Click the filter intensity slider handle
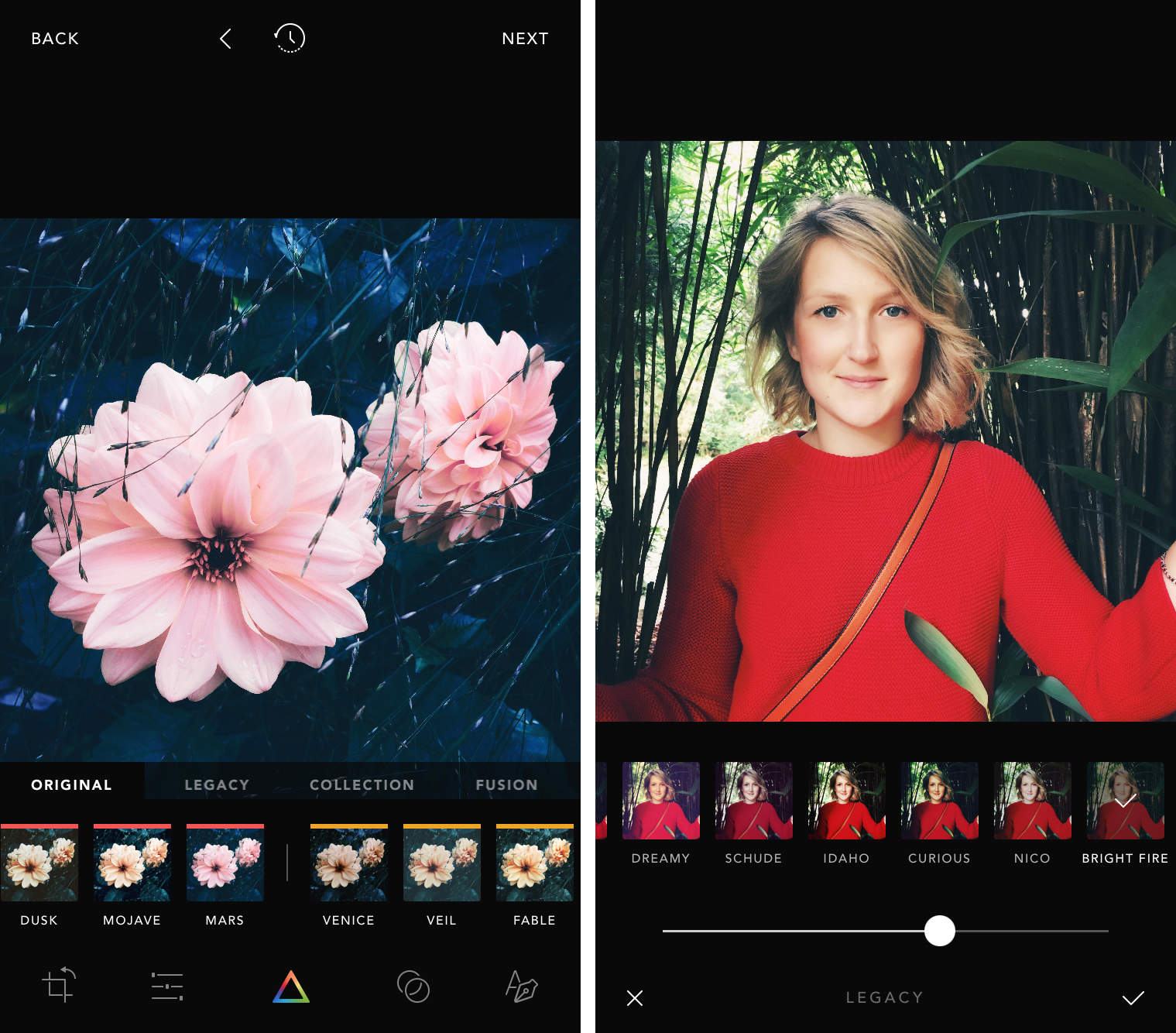The width and height of the screenshot is (1176, 1033). pyautogui.click(x=940, y=931)
